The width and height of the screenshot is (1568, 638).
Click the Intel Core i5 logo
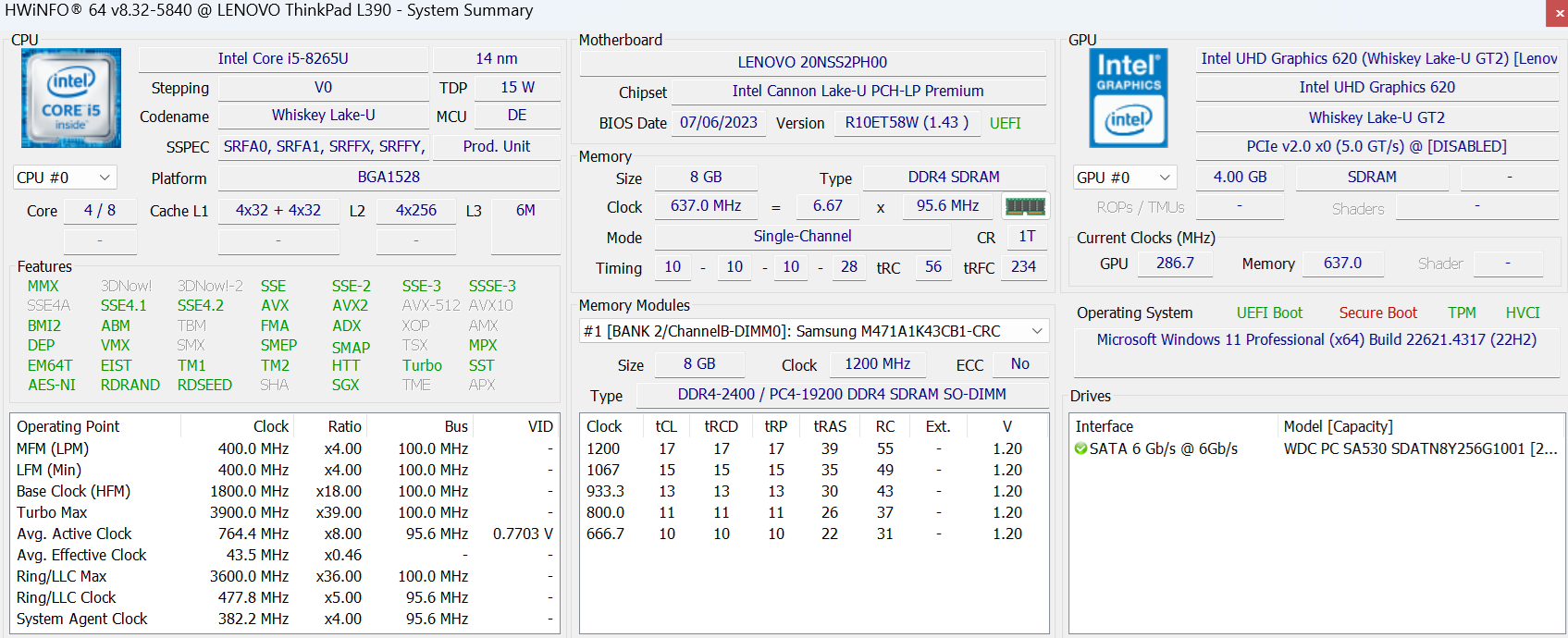click(x=71, y=98)
